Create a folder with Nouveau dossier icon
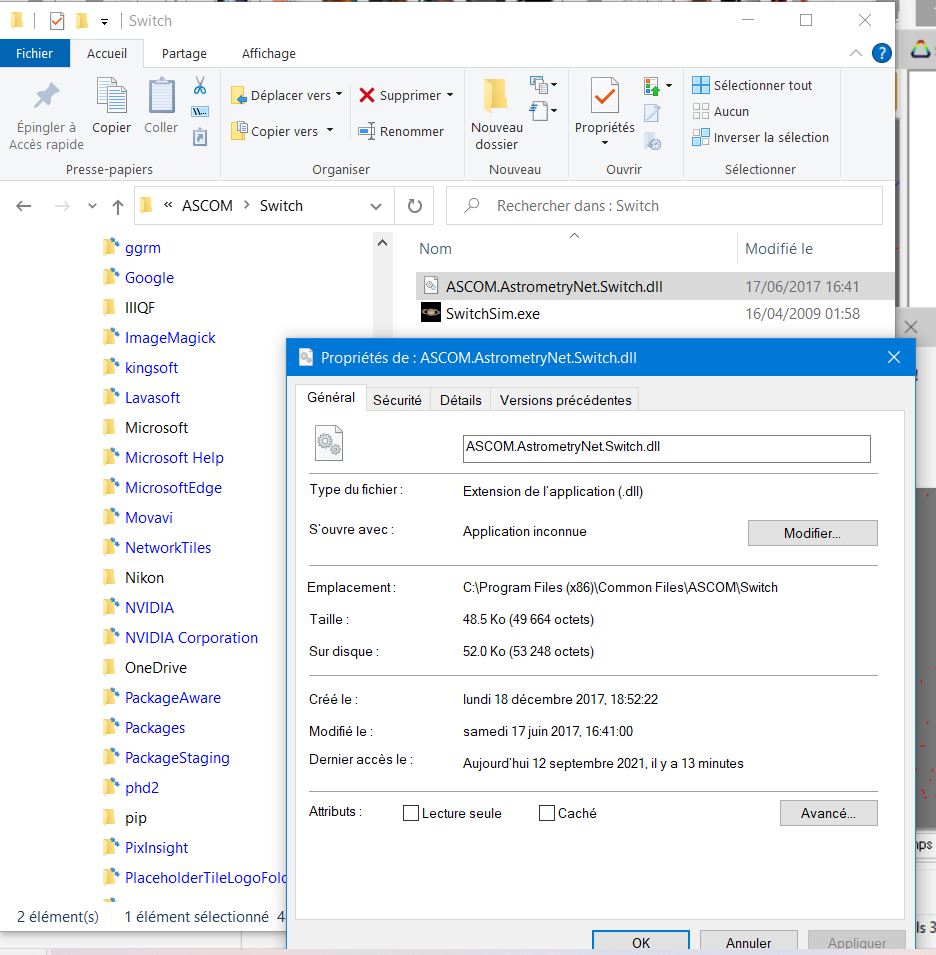 pos(496,96)
